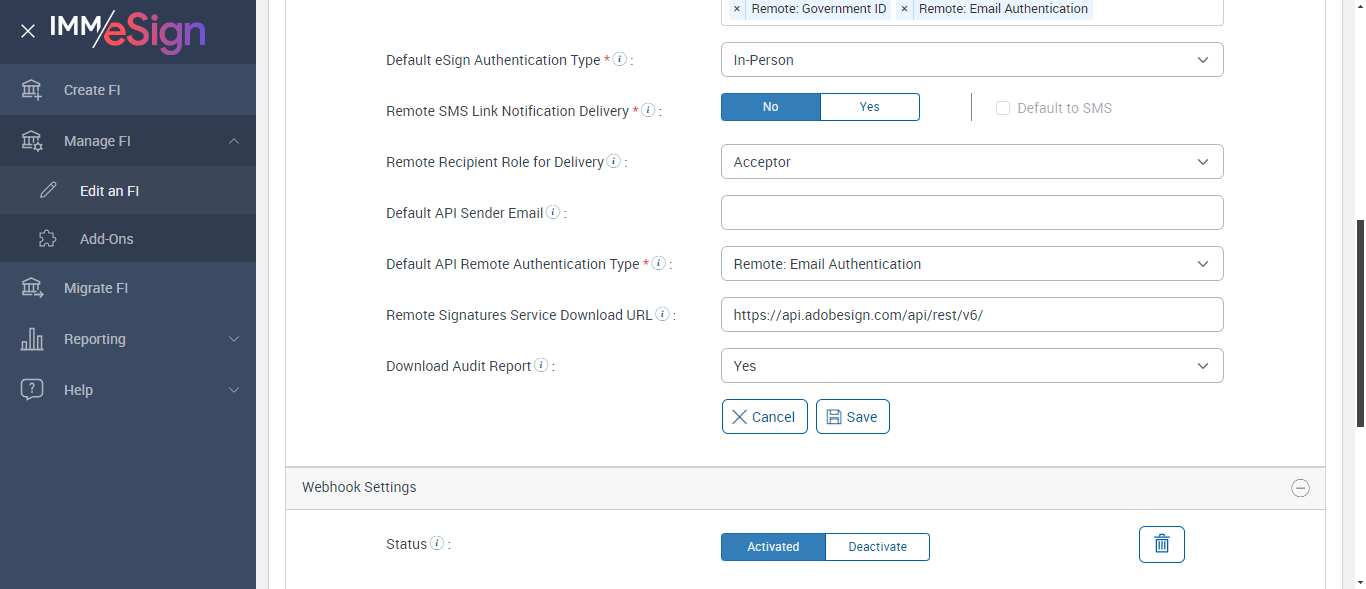Image resolution: width=1366 pixels, height=589 pixels.
Task: Click info icon next to webhook Status
Action: point(436,544)
